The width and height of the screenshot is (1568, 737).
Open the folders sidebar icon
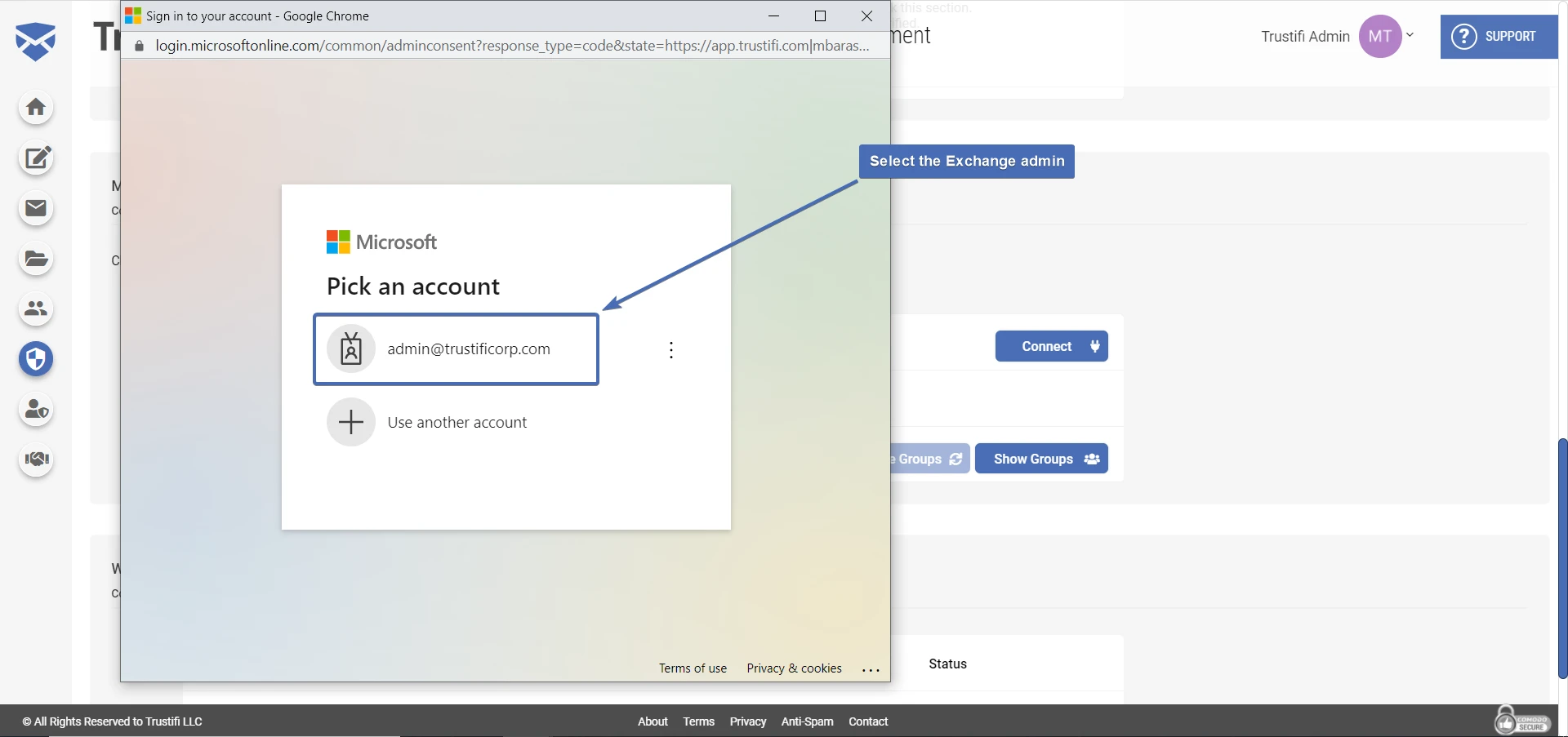(36, 259)
